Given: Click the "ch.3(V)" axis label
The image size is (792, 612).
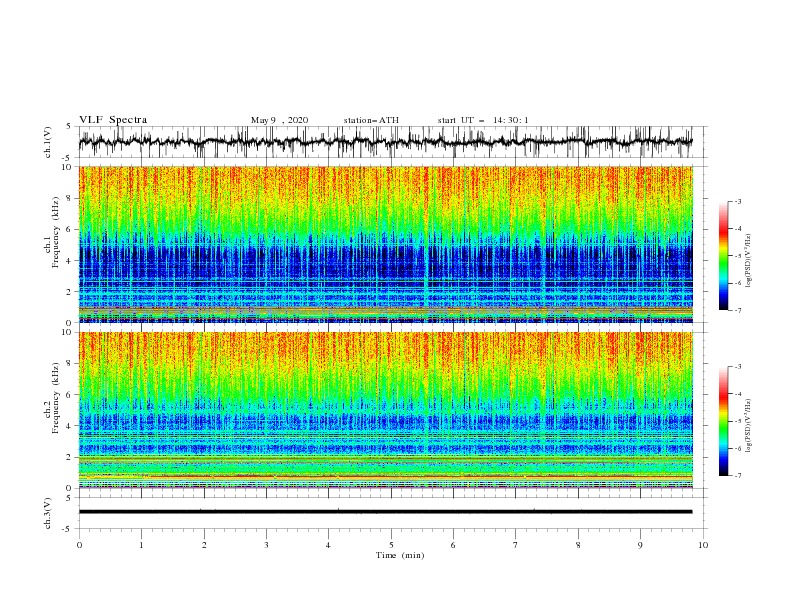Looking at the screenshot, I should click(48, 513).
